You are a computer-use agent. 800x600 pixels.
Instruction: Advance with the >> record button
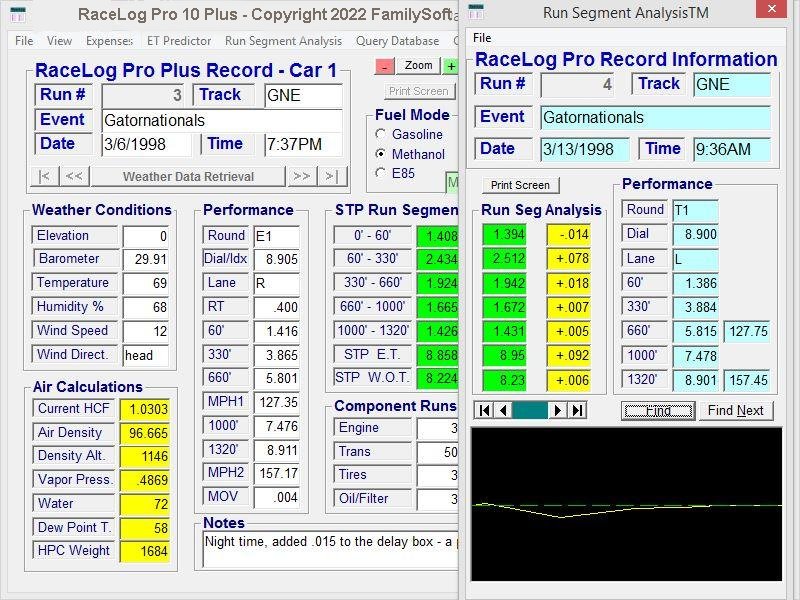click(x=300, y=177)
